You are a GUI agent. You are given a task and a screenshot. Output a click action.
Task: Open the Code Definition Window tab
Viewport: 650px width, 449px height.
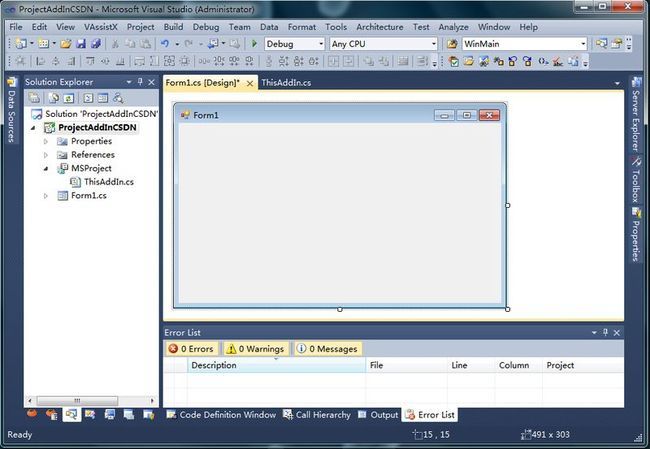click(x=221, y=415)
